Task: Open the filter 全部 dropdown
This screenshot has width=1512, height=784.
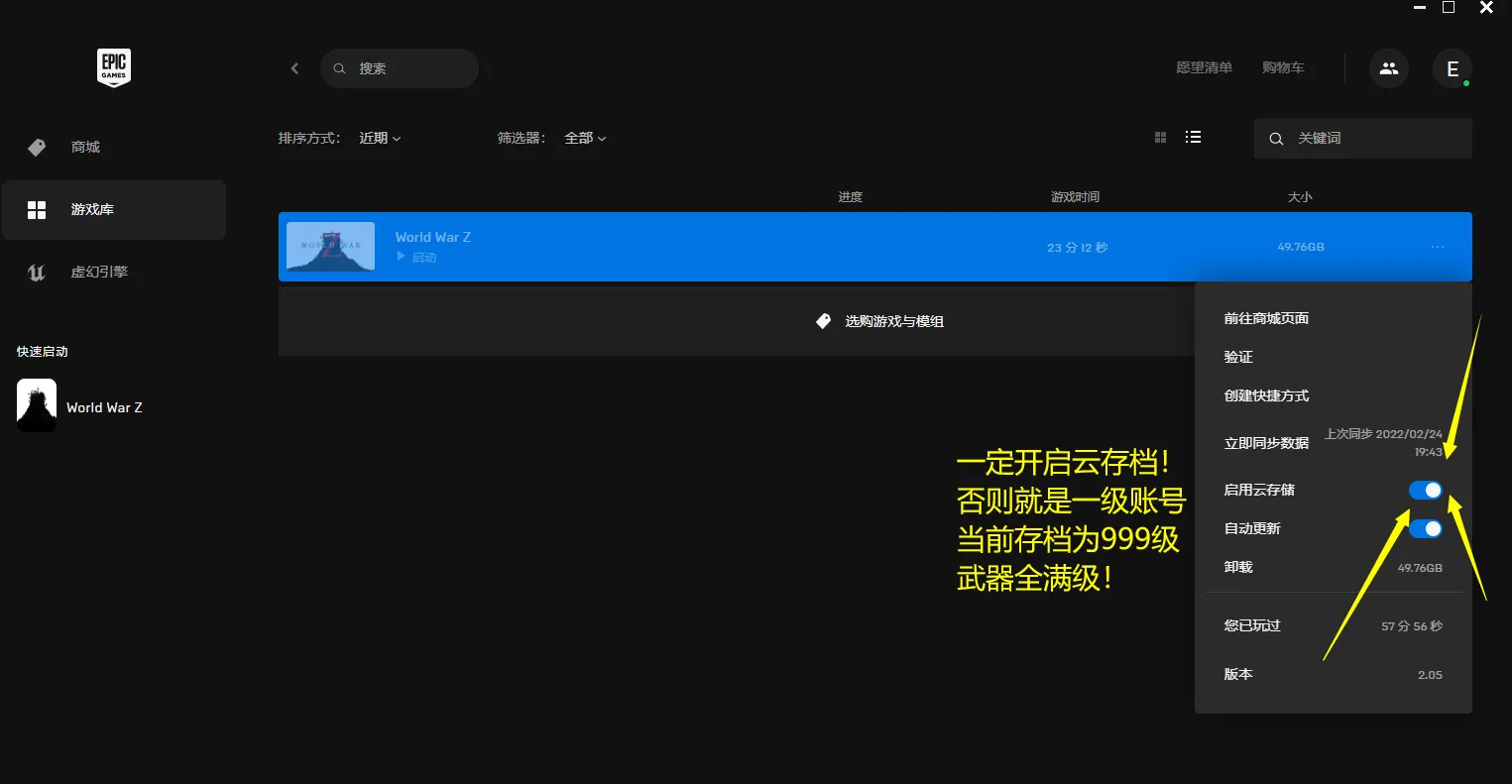Action: point(584,138)
